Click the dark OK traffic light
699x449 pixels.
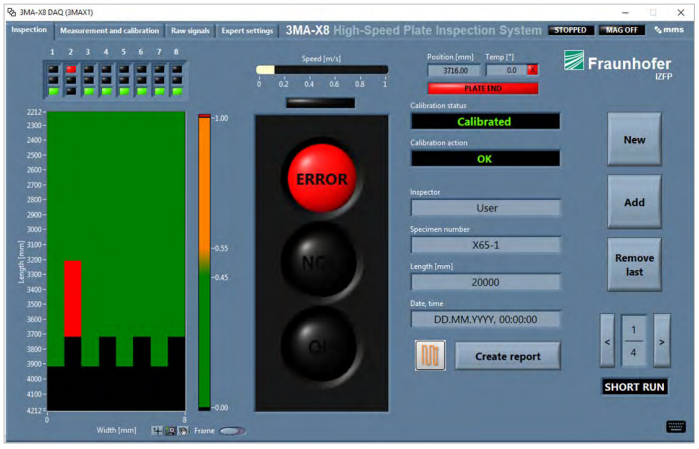(x=319, y=346)
